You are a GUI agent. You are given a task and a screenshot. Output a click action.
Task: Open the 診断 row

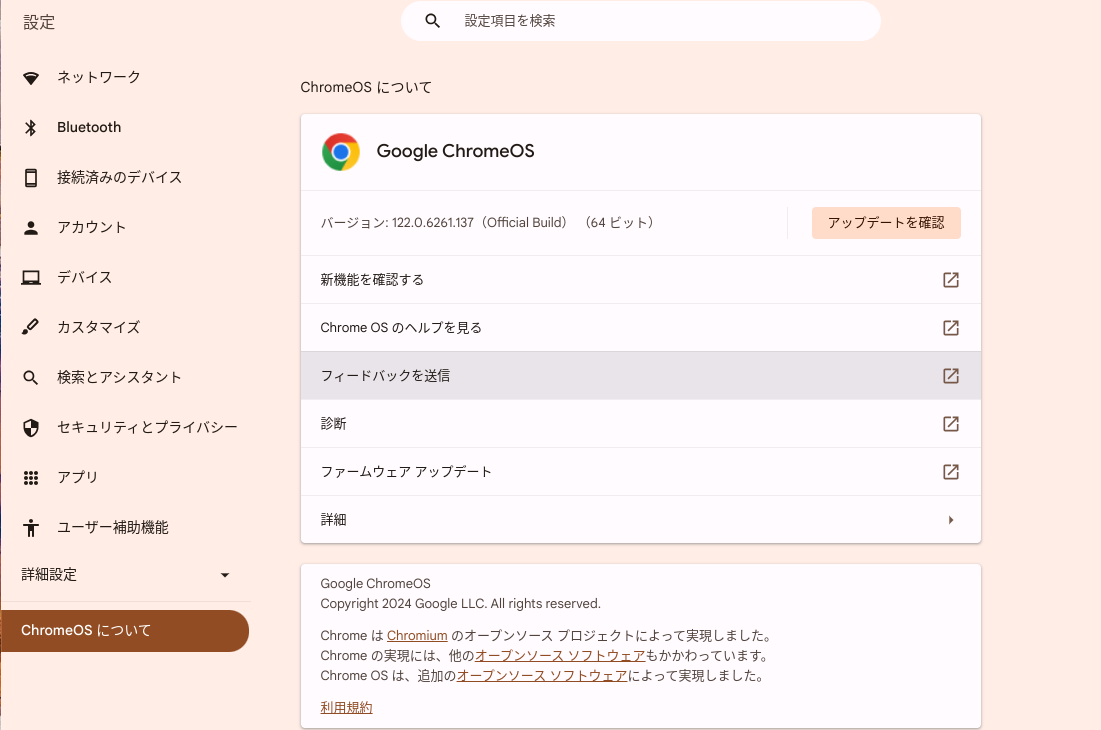[640, 424]
